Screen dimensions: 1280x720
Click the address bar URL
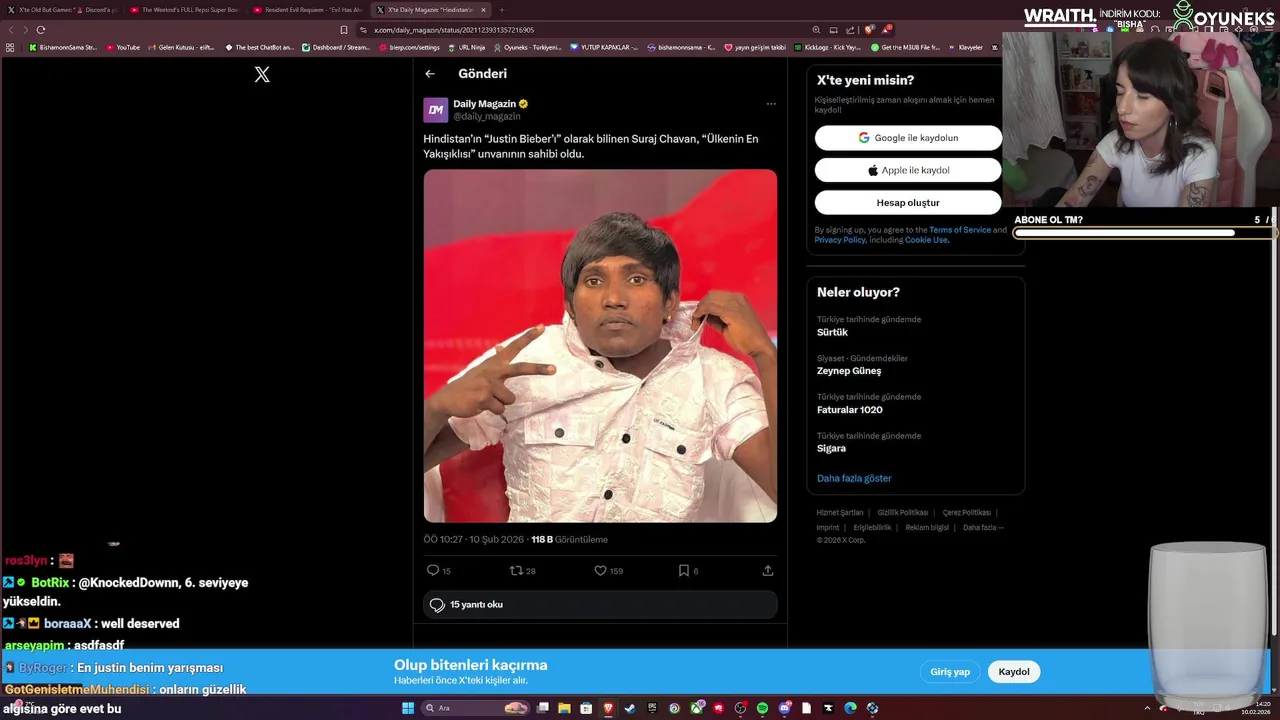[454, 30]
